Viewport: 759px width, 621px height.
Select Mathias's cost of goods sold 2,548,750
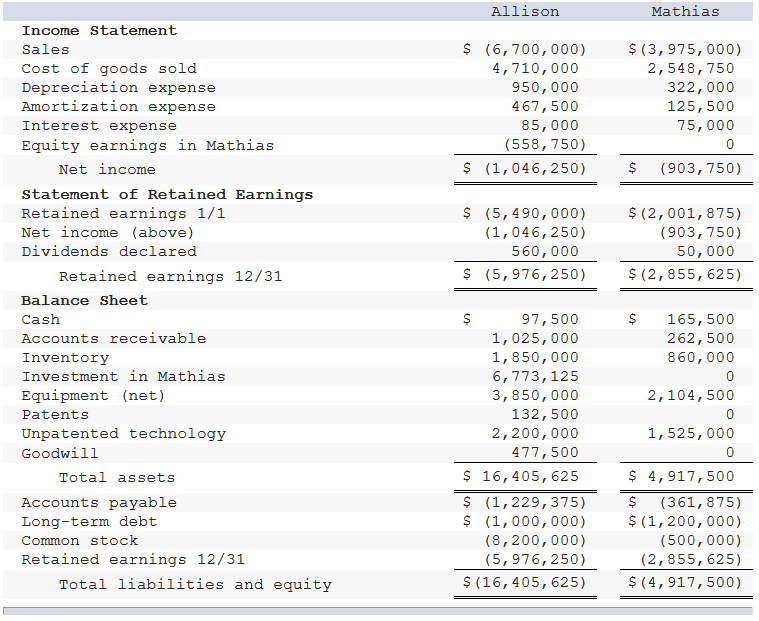(x=691, y=68)
